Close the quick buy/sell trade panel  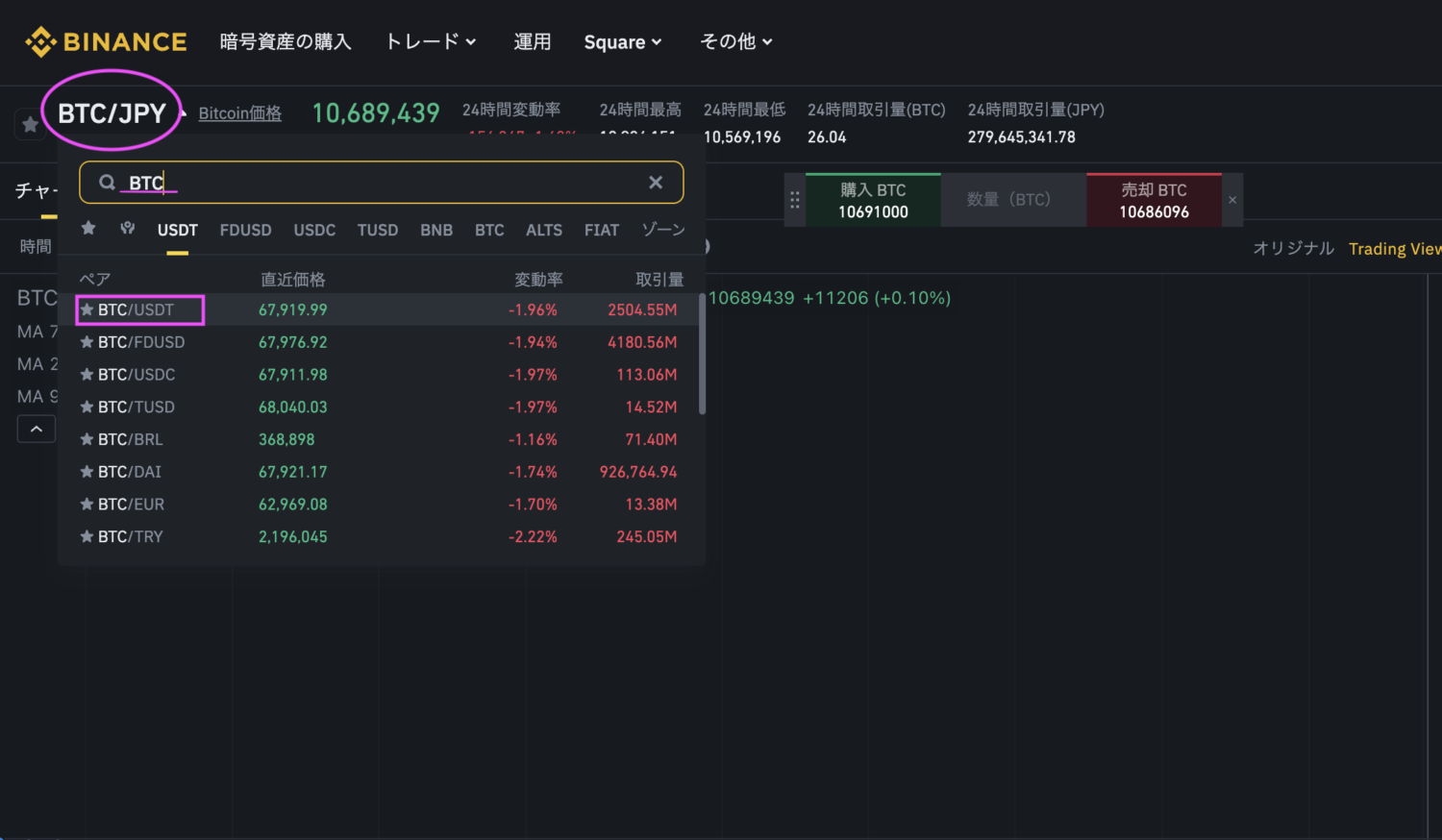coord(1232,200)
